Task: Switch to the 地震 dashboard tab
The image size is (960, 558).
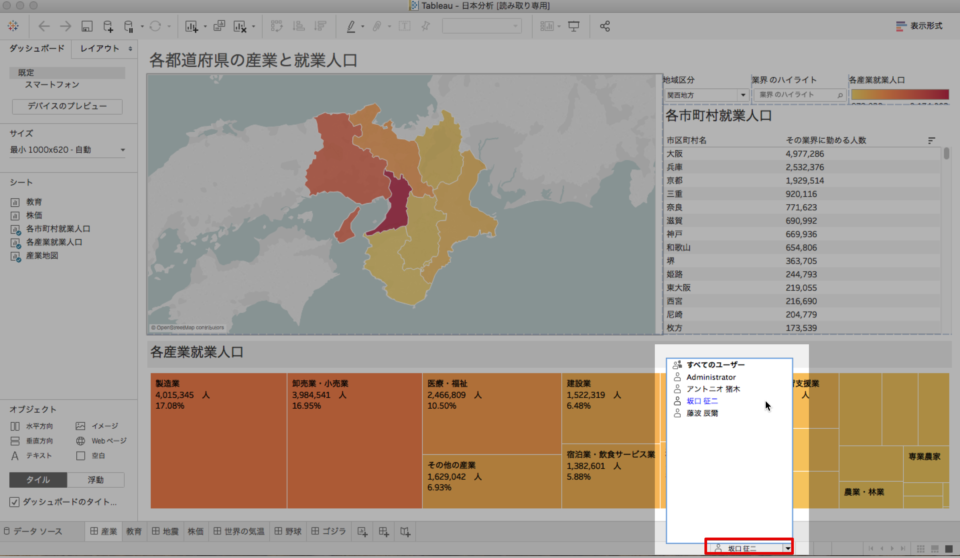Action: (165, 531)
